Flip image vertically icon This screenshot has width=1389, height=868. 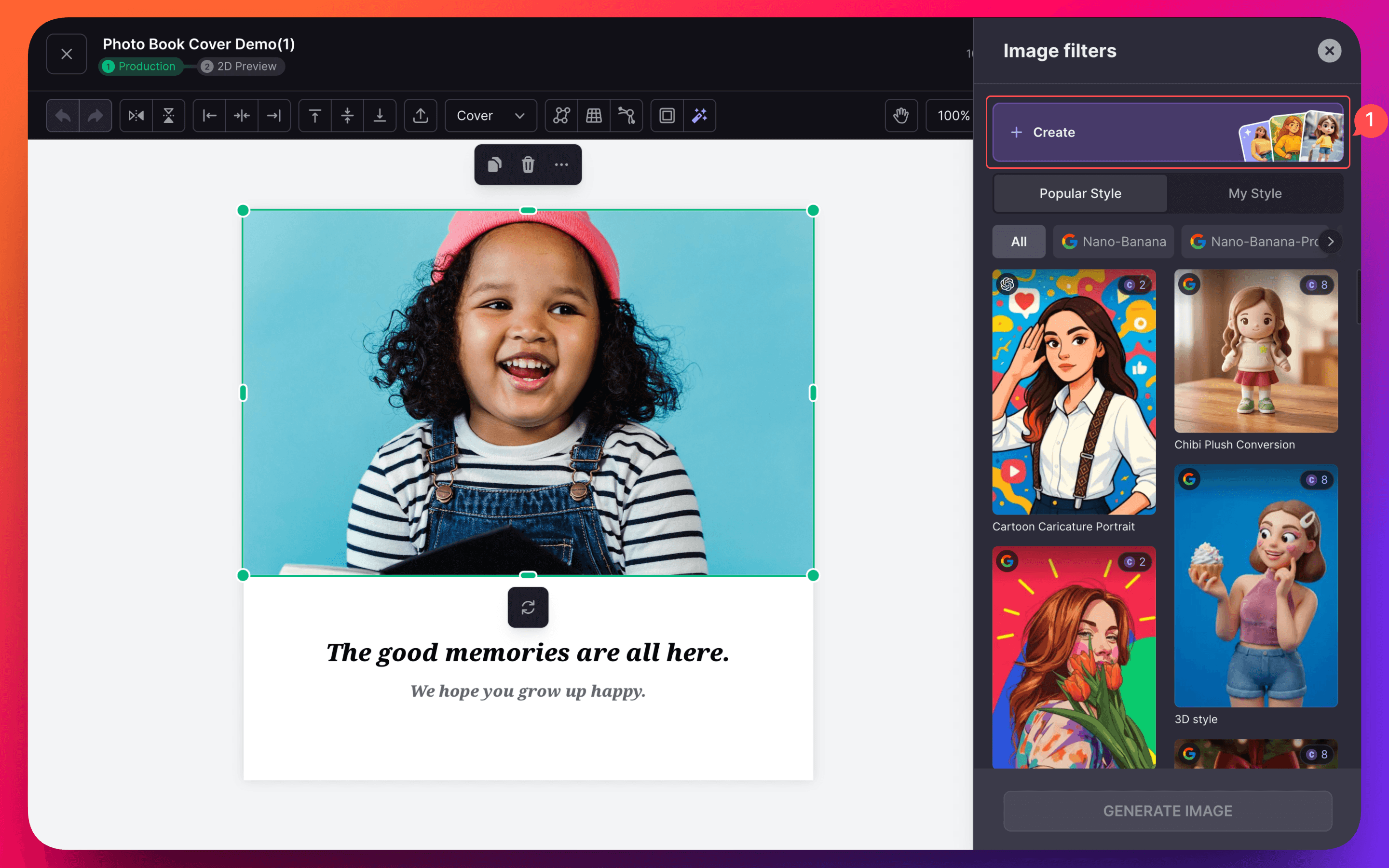point(168,115)
